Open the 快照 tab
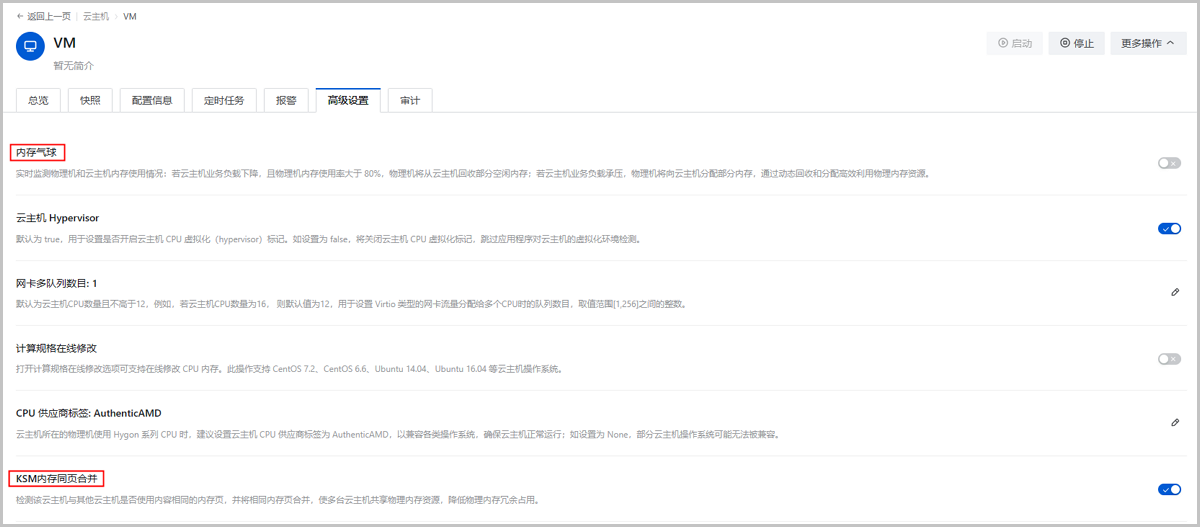The height and width of the screenshot is (527, 1200). [90, 101]
